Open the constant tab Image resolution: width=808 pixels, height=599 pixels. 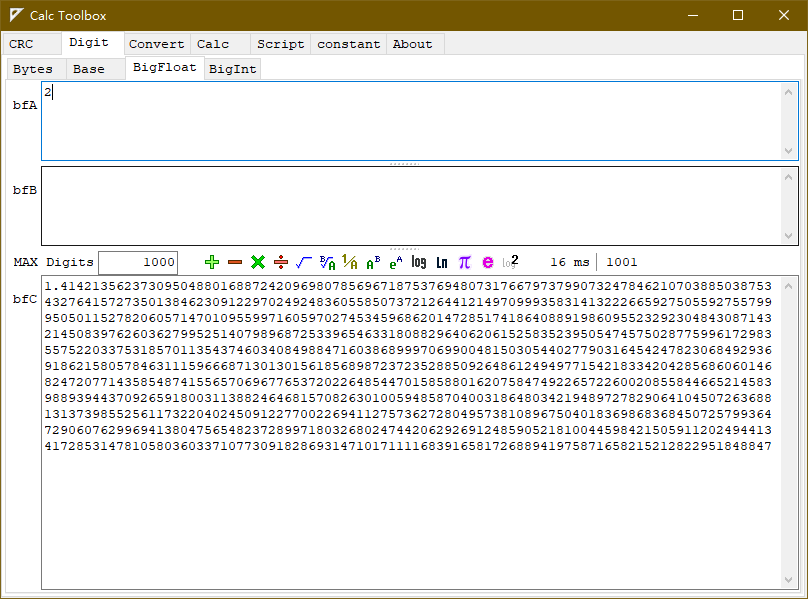[x=348, y=44]
